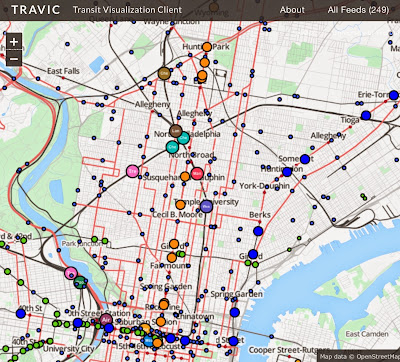The image size is (400, 362).
Task: Click the orange vehicle marker at Fairmount
Action: pos(172,258)
